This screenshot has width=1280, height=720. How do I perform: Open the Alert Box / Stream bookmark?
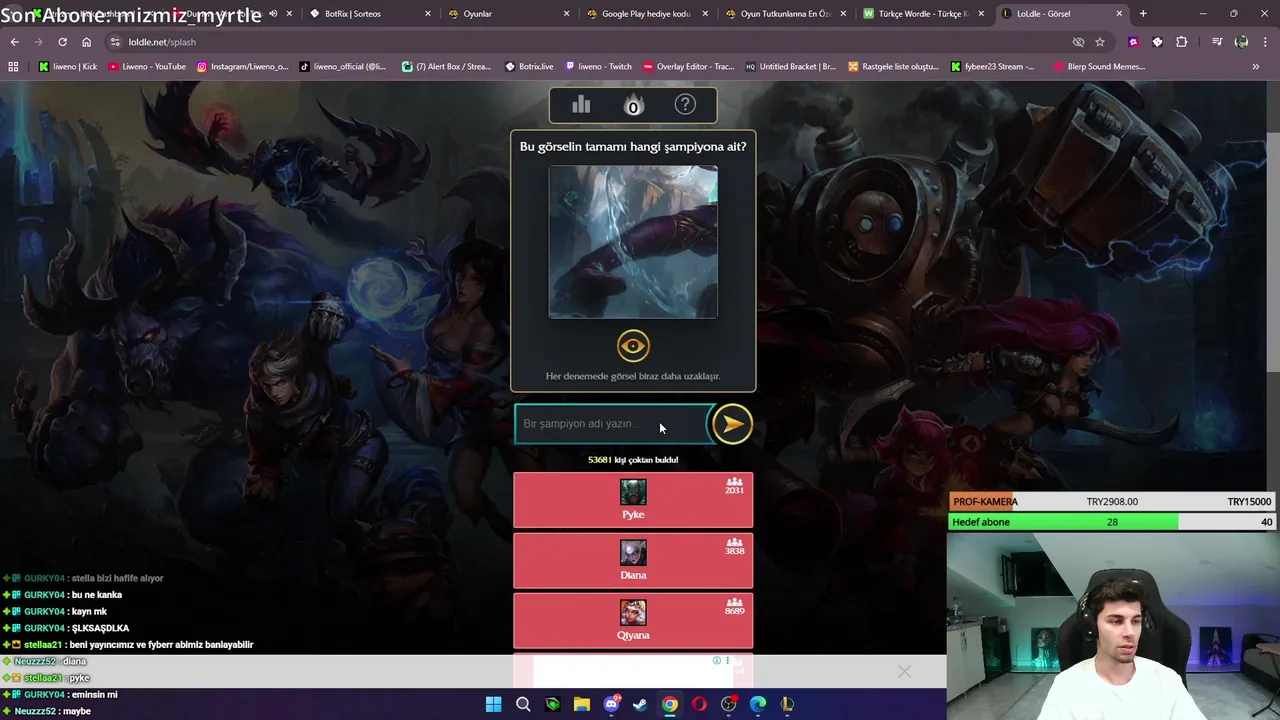(x=446, y=67)
